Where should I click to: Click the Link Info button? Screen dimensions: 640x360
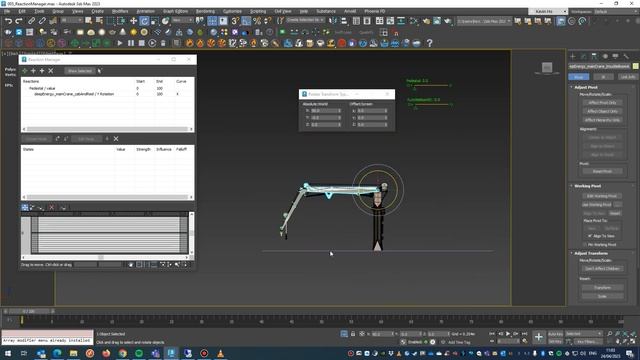[628, 77]
